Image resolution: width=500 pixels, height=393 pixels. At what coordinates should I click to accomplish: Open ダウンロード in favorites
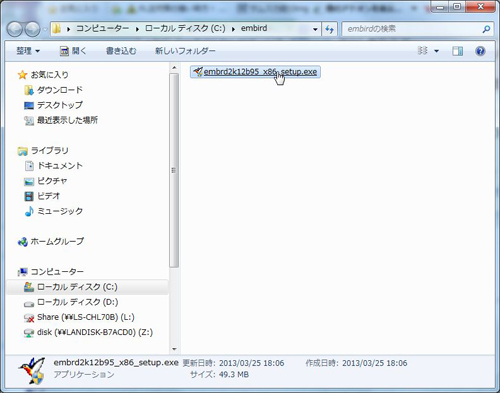pos(60,90)
